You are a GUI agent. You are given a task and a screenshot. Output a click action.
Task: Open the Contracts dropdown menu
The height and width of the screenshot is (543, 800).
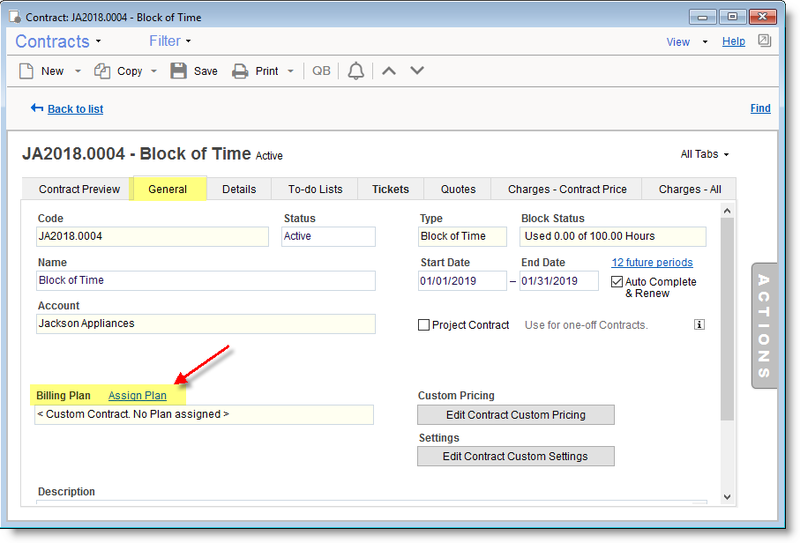point(58,41)
